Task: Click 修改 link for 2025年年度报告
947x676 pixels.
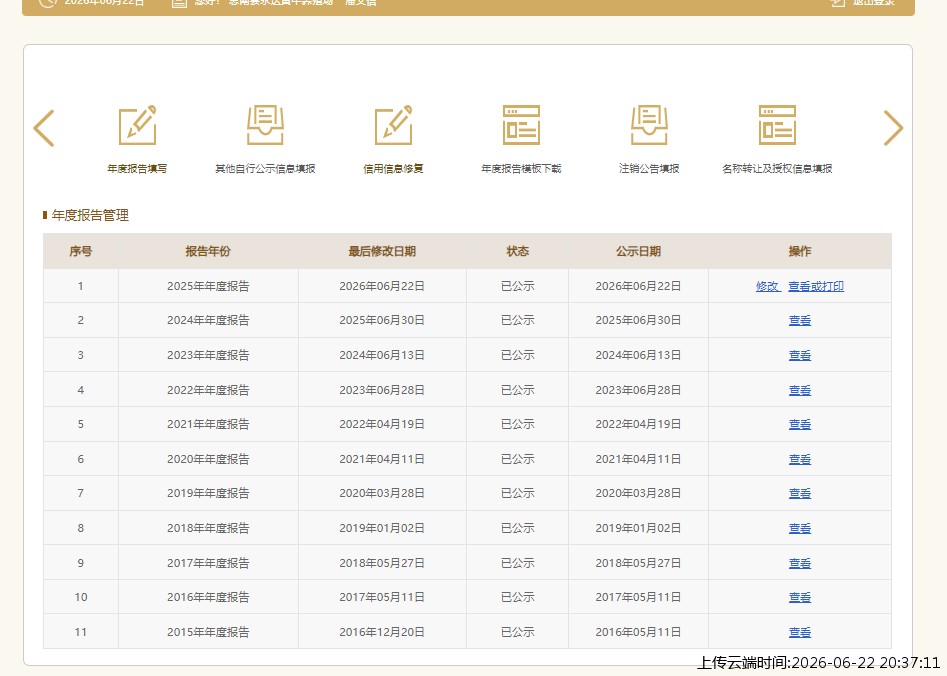Action: point(768,286)
